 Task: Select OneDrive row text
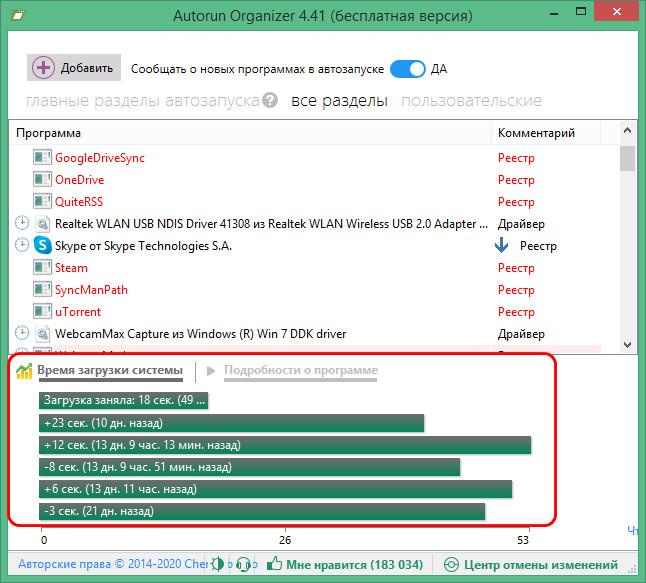pyautogui.click(x=80, y=180)
